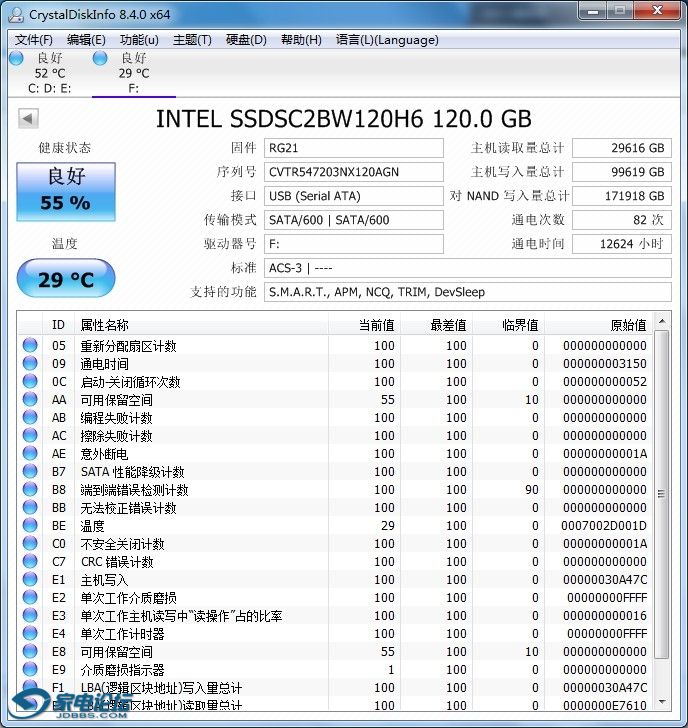
Task: Click status orb of row E3 读操作占的比率
Action: [x=30, y=615]
